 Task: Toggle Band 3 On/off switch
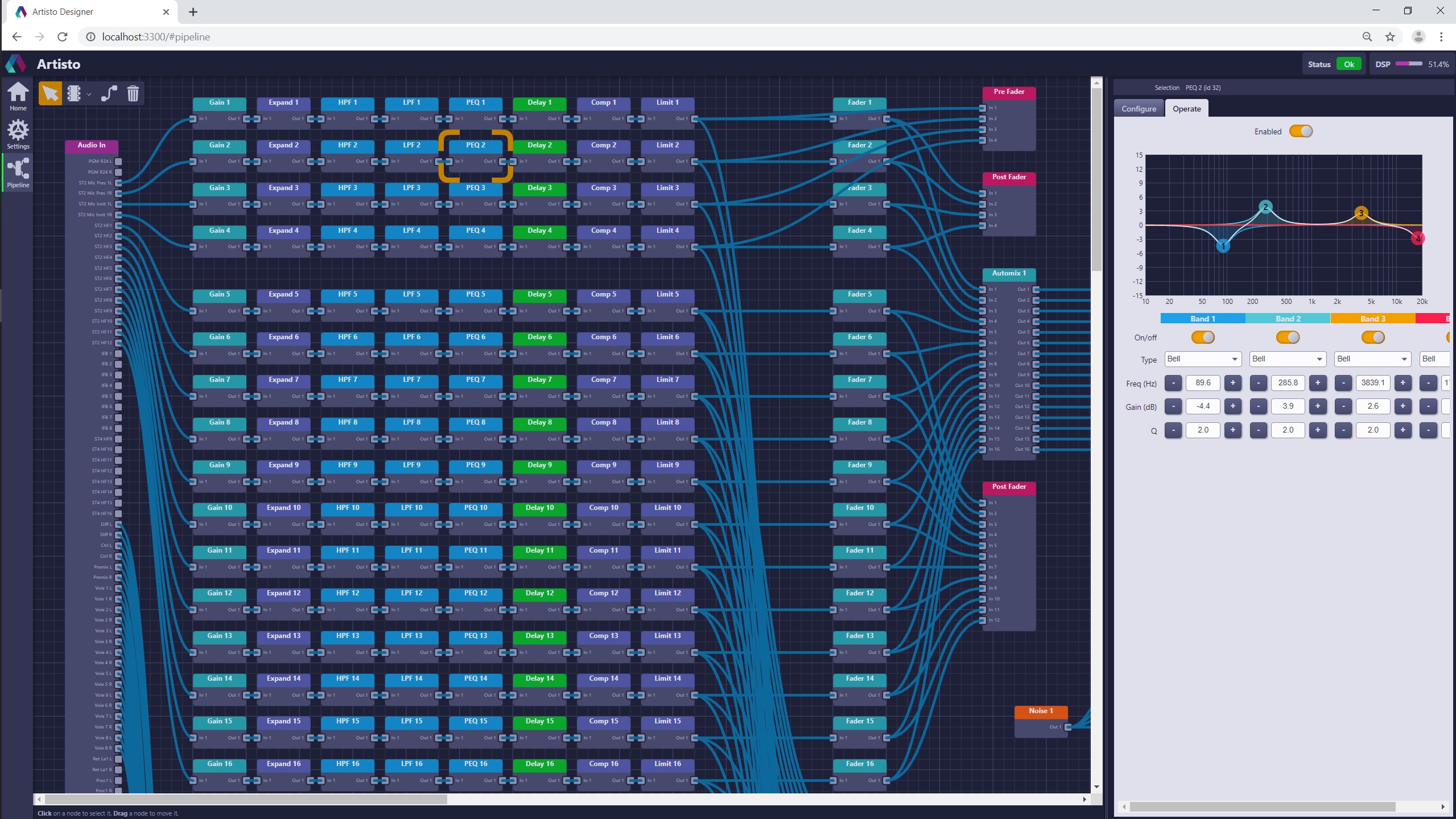click(1372, 338)
